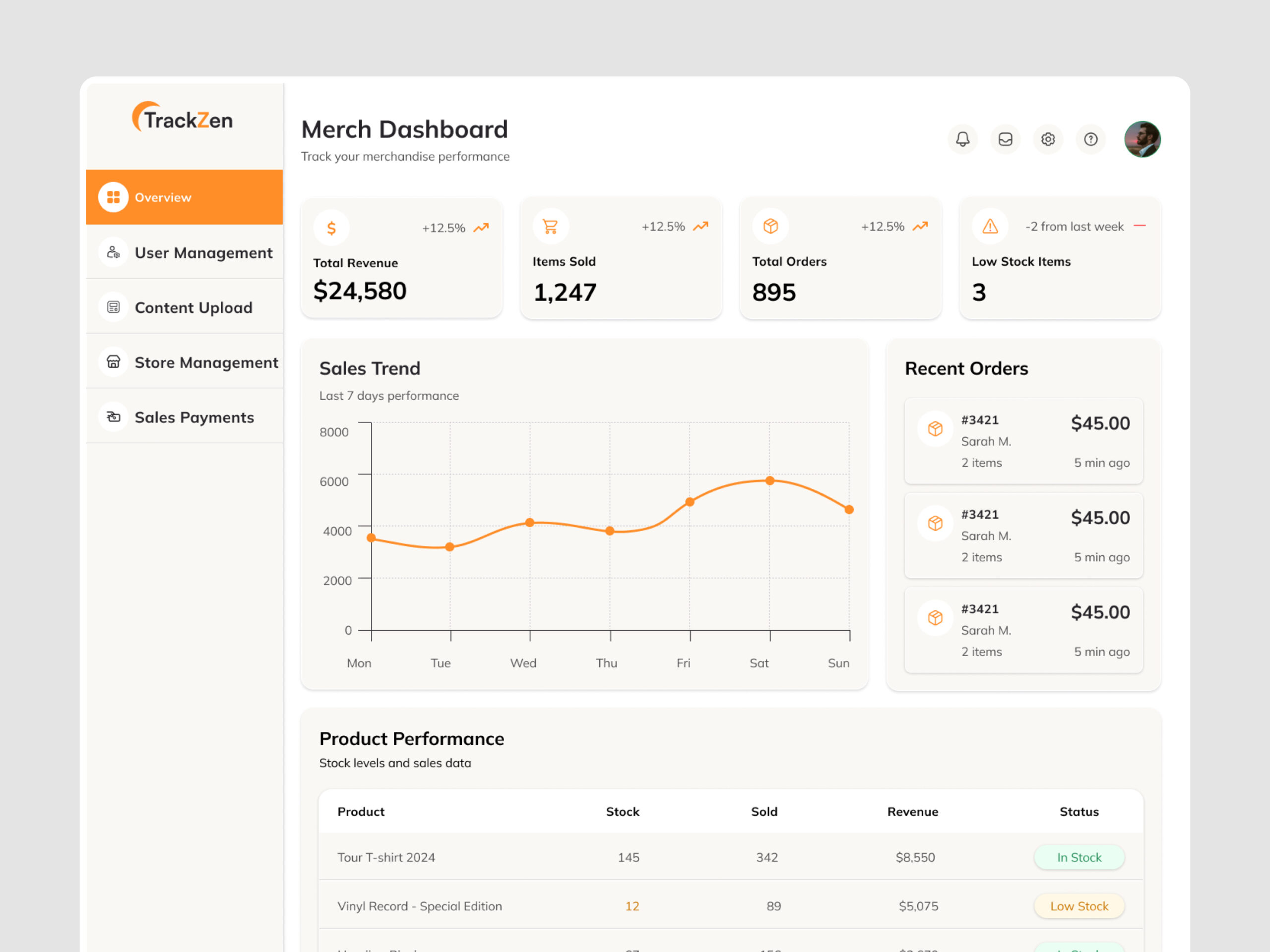Open the settings gear icon

point(1048,139)
